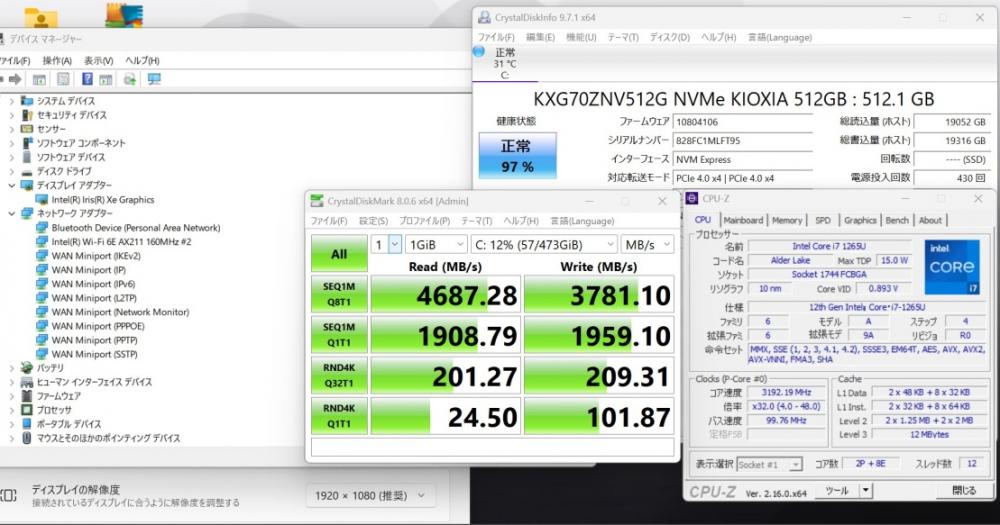
Task: Click the mouse category icon in Device Manager
Action: 27,438
